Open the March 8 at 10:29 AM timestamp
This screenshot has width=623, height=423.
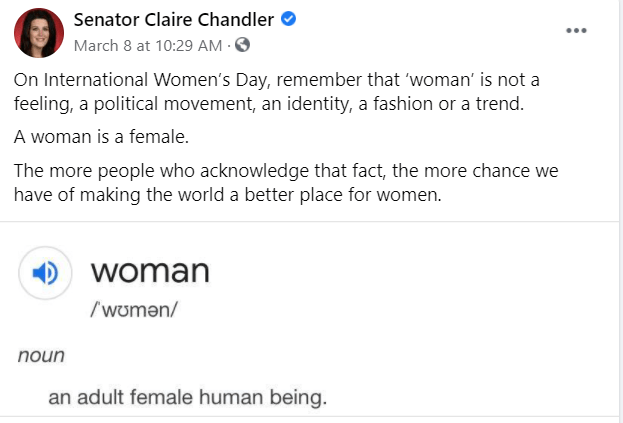(148, 45)
